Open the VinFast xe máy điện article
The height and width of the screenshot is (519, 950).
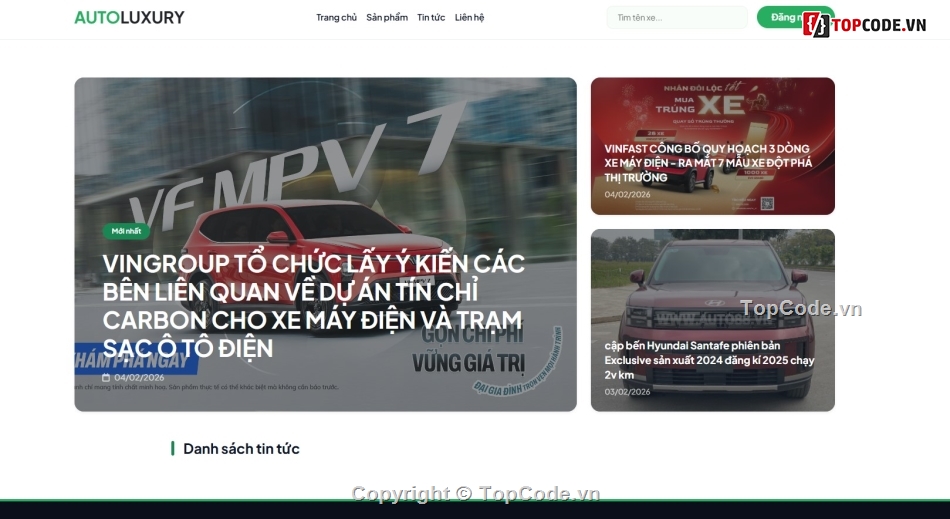click(x=708, y=162)
